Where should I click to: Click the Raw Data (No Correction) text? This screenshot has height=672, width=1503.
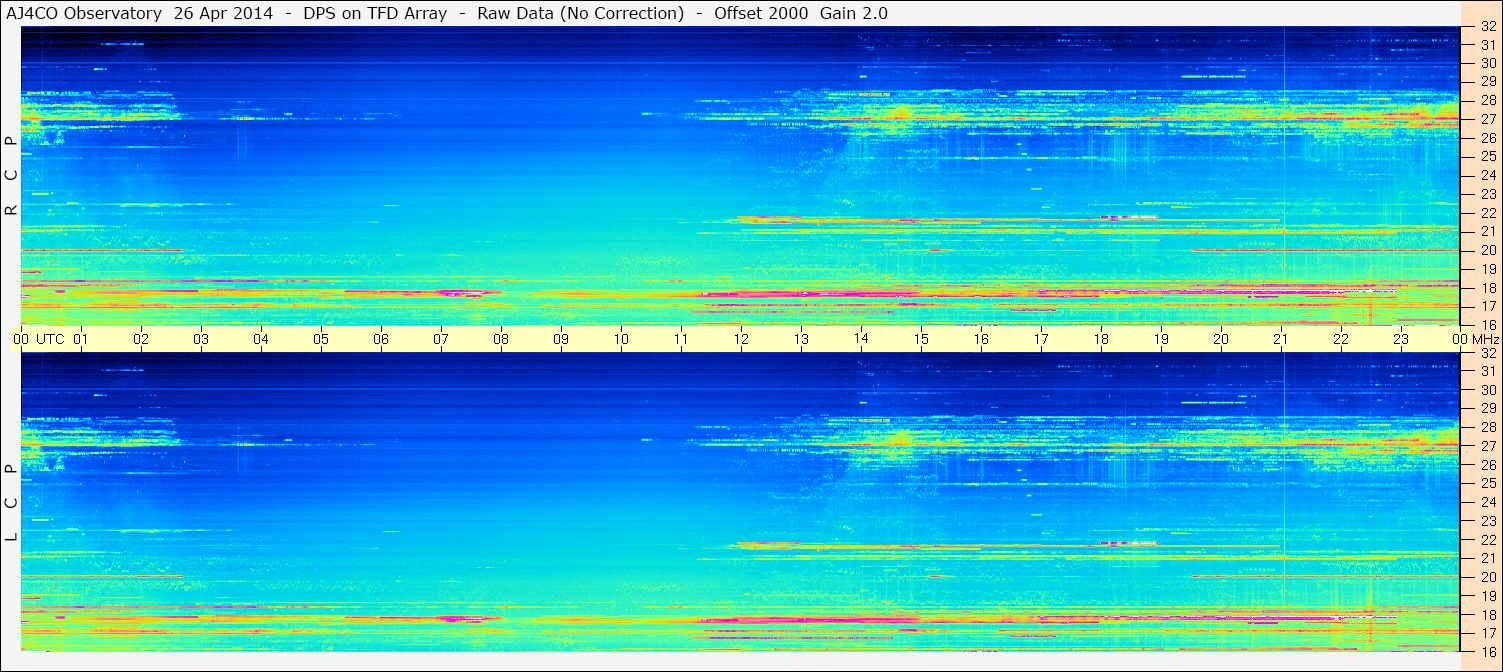click(x=581, y=14)
